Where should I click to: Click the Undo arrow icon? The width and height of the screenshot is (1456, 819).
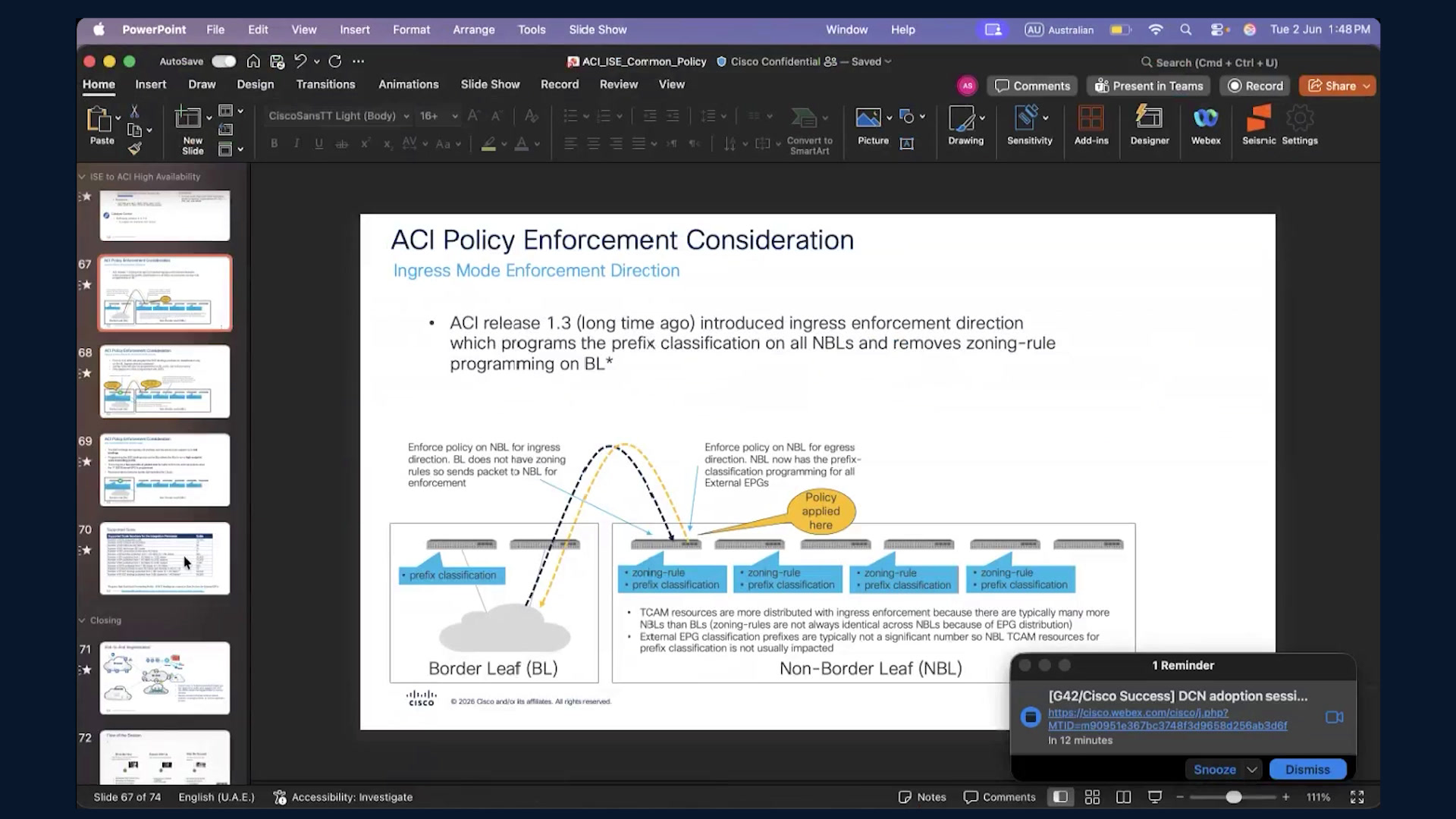(300, 61)
